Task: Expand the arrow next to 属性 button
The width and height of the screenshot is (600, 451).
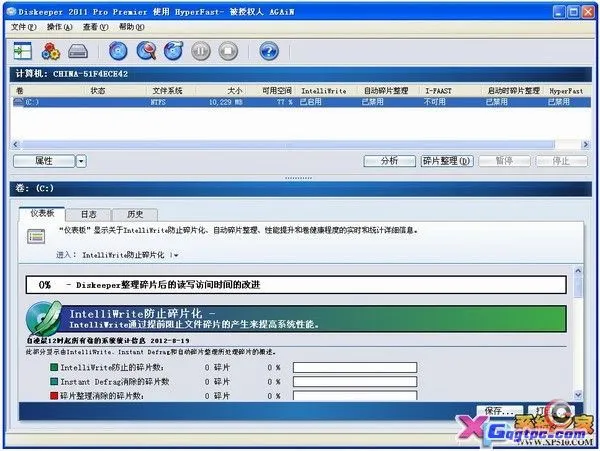Action: (81, 161)
